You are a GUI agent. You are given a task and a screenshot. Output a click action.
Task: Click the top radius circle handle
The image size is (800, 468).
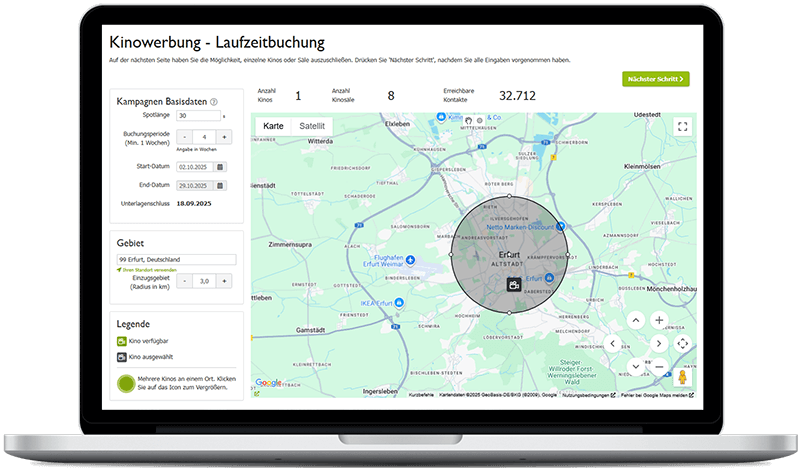[x=509, y=196]
